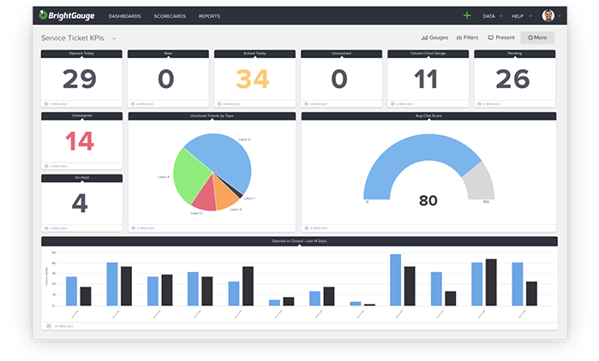The width and height of the screenshot is (599, 361).
Task: Click the clock icon under the pie chart
Action: pos(133,228)
